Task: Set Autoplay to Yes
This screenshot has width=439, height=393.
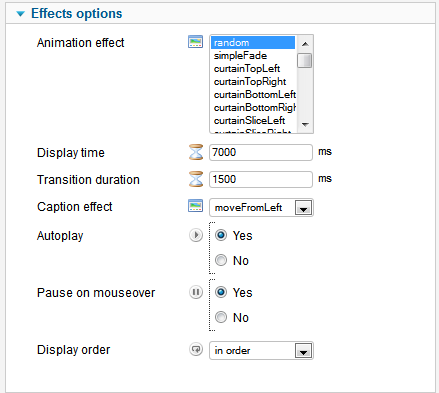Action: pyautogui.click(x=221, y=235)
